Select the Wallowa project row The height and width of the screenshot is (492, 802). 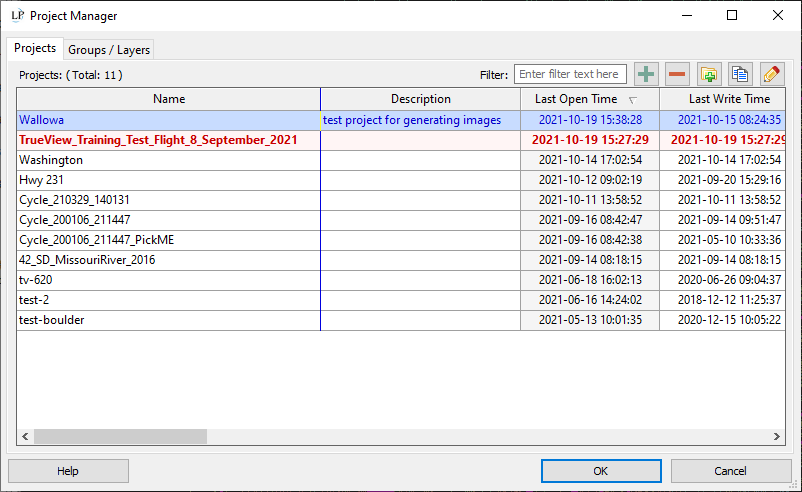tap(401, 120)
